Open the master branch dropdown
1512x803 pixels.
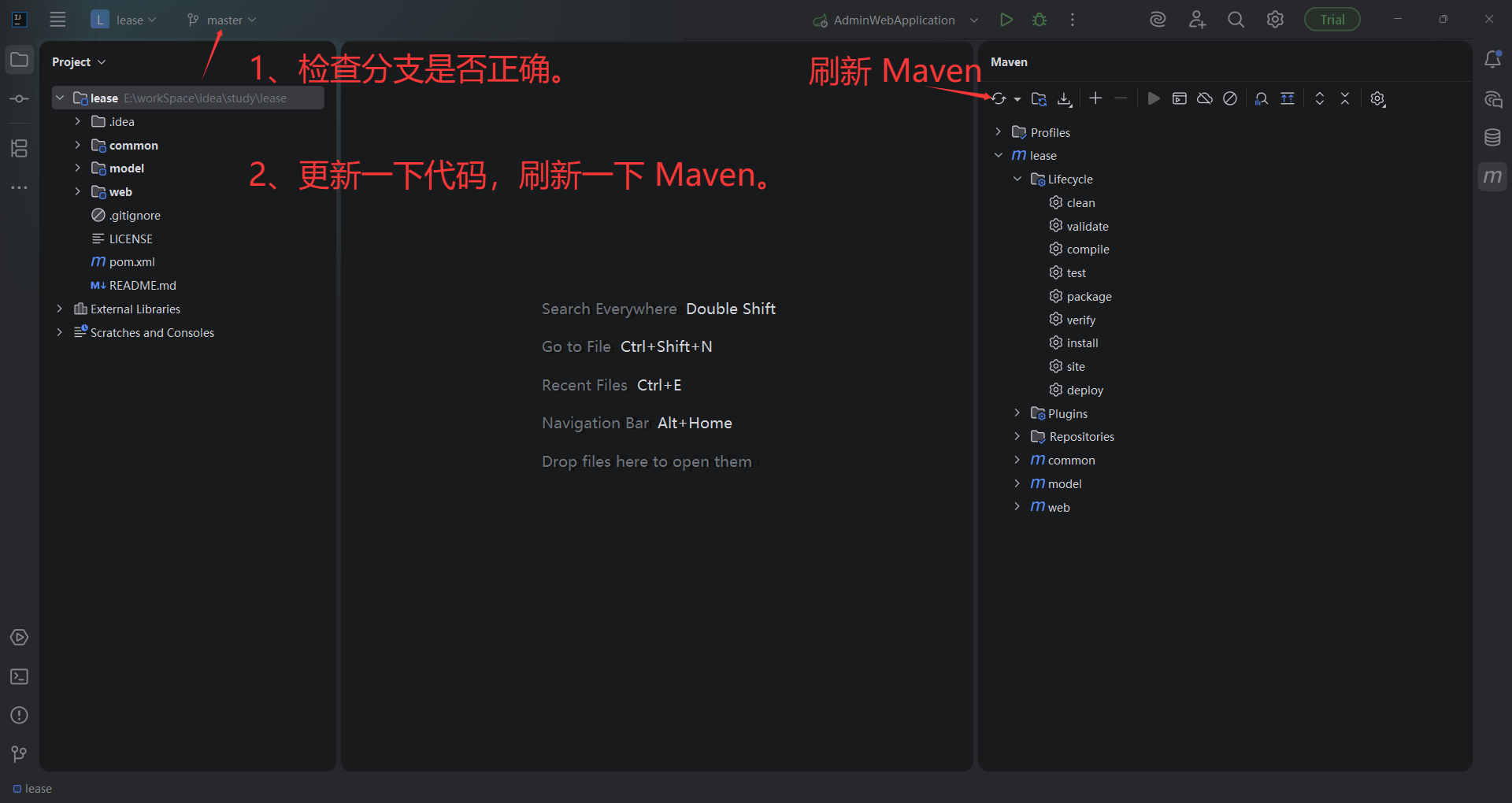[222, 20]
